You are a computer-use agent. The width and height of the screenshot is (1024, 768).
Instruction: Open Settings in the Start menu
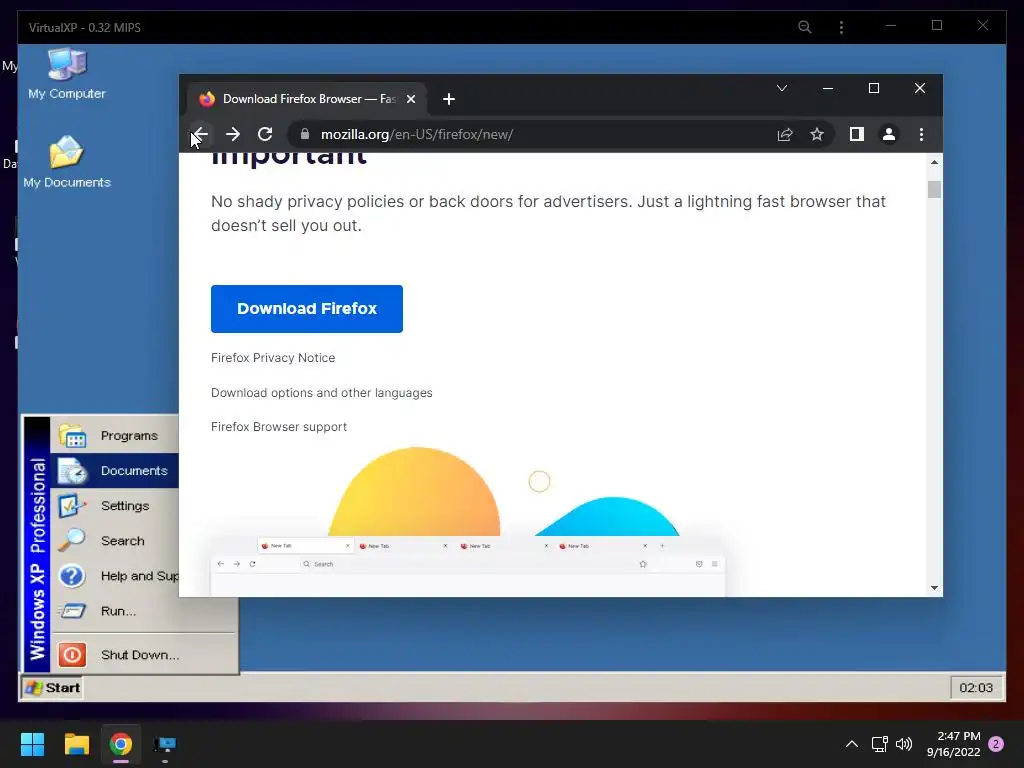coord(115,506)
